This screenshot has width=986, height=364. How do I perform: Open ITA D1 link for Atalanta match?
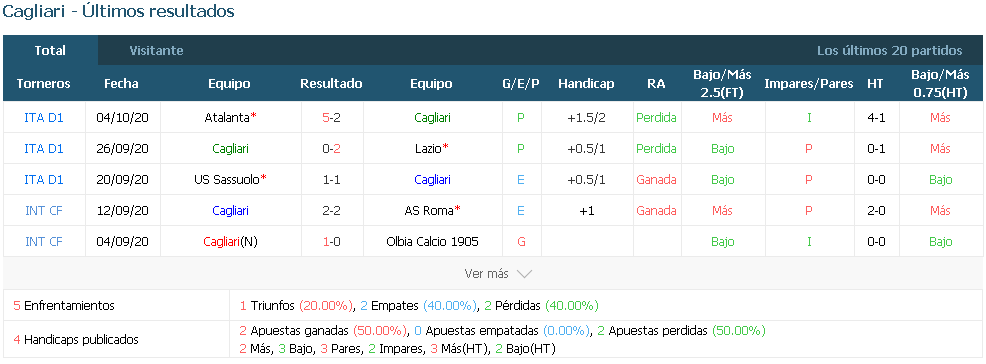pyautogui.click(x=44, y=118)
